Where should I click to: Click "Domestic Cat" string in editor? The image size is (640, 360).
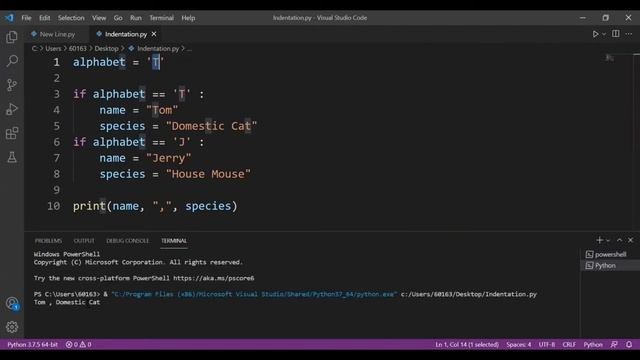click(x=211, y=126)
